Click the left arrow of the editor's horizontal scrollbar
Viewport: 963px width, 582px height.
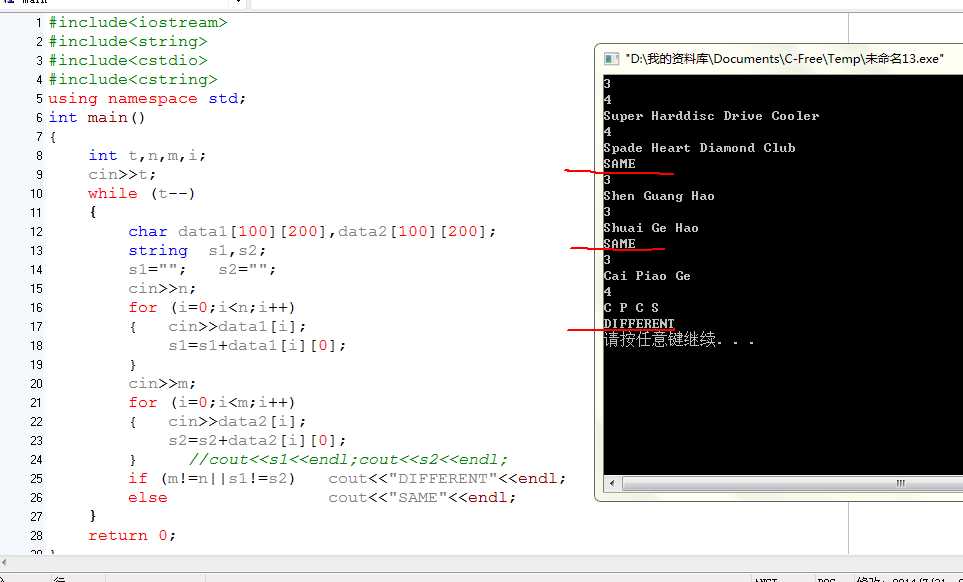coord(5,562)
